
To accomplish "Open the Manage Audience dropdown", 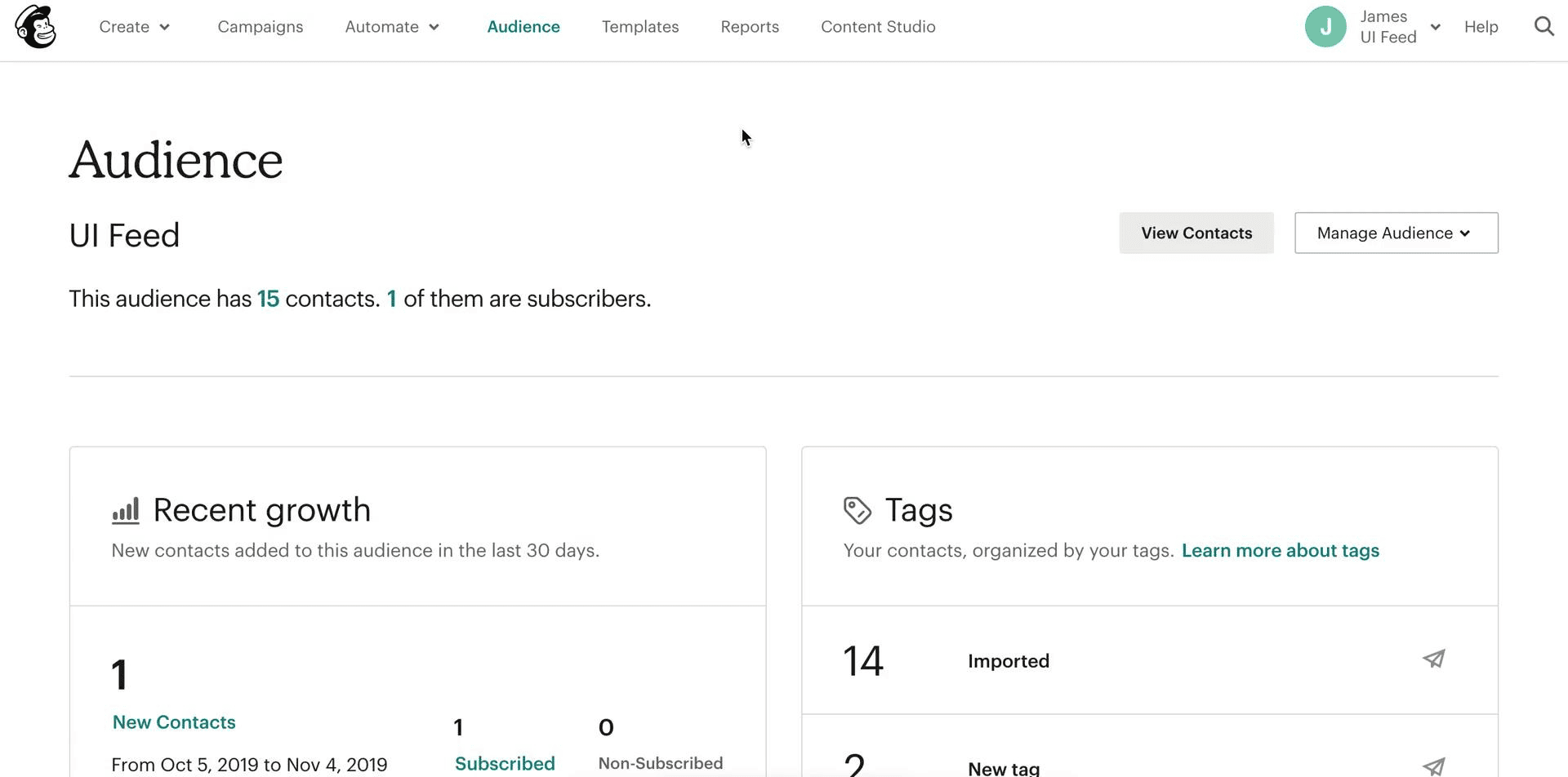I will coord(1395,233).
